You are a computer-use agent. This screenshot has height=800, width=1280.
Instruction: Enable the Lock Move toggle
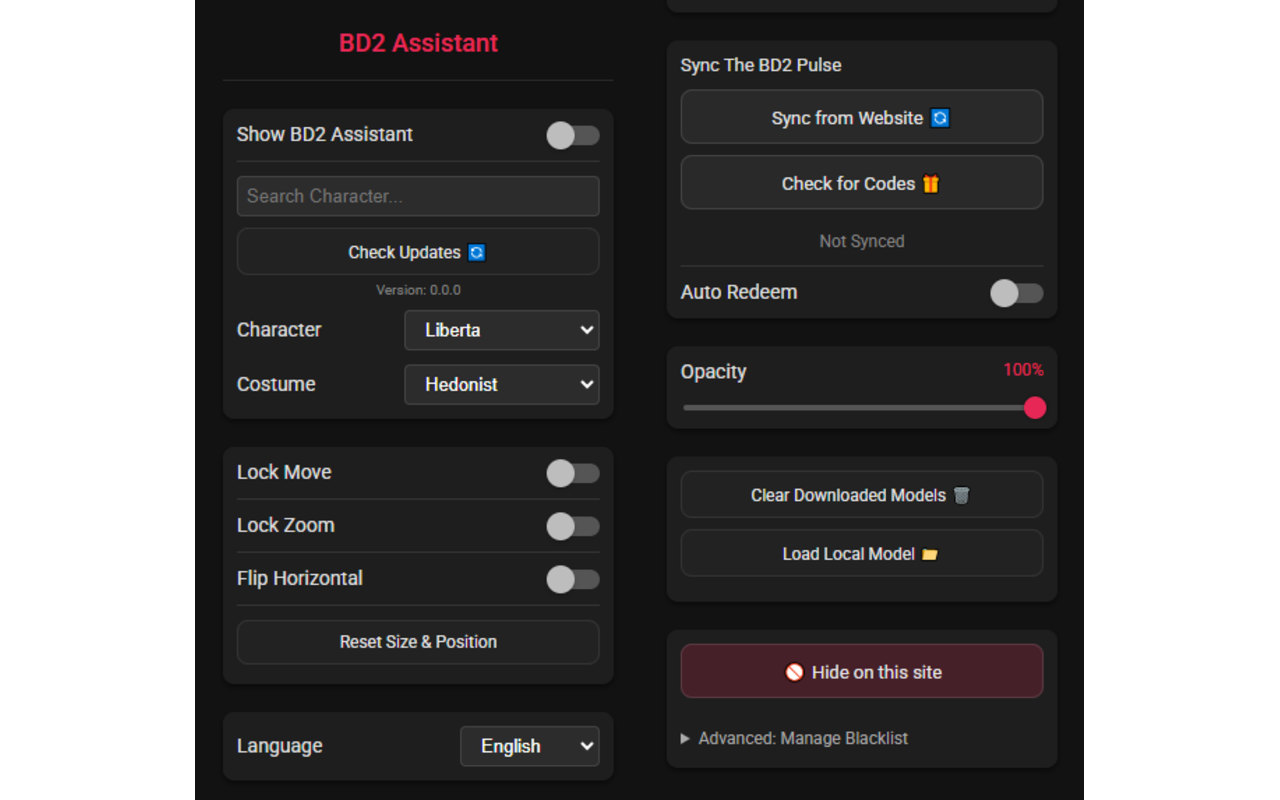coord(573,473)
